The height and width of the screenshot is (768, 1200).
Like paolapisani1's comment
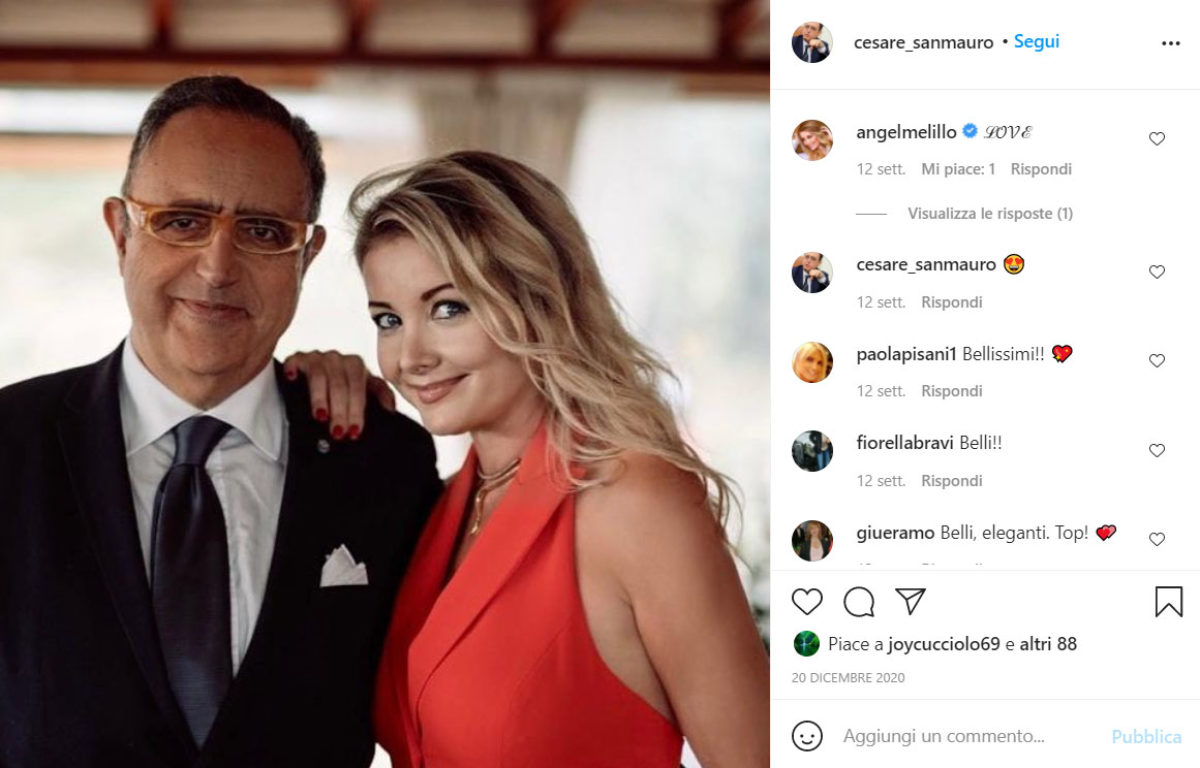pos(1157,361)
